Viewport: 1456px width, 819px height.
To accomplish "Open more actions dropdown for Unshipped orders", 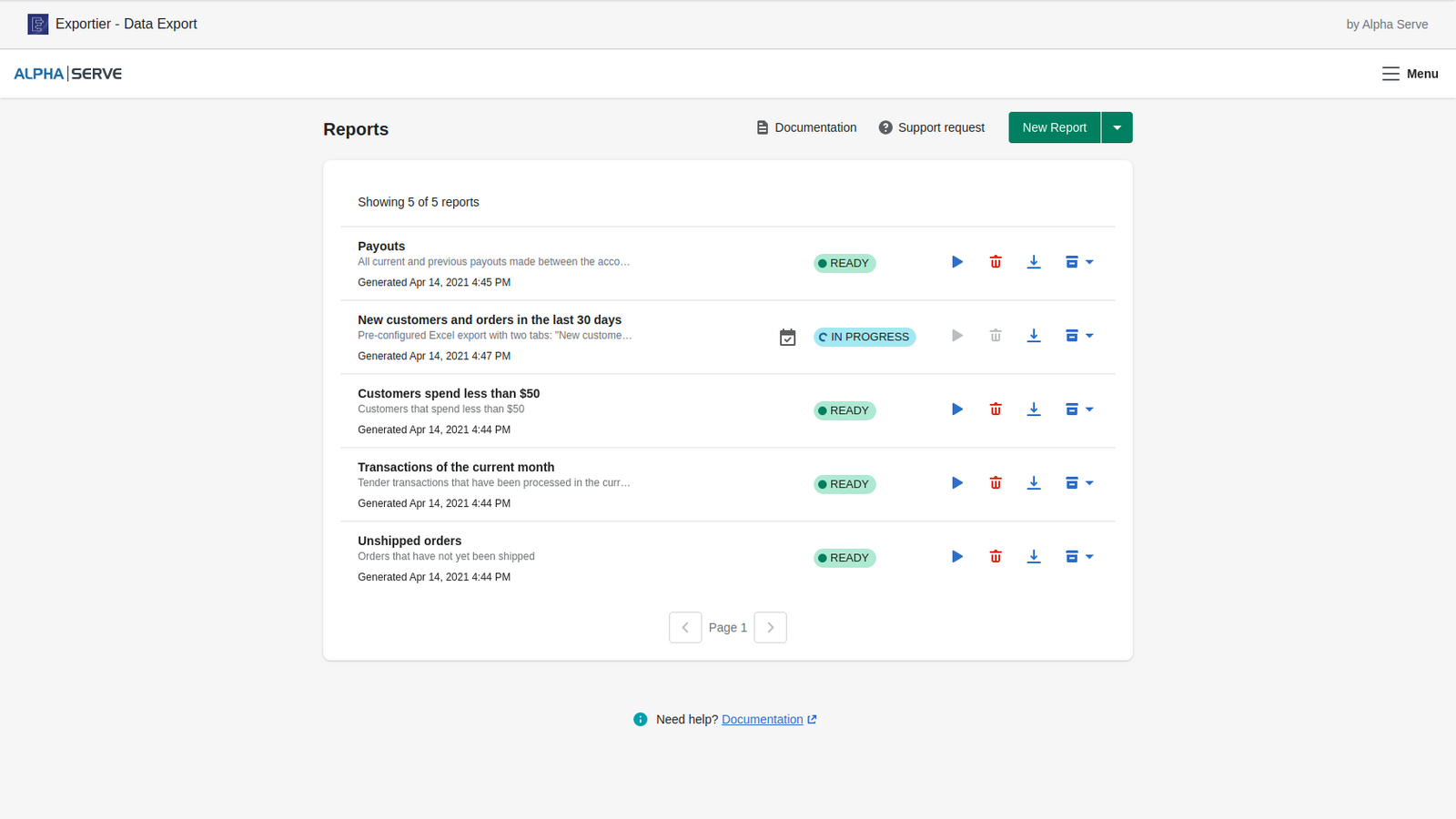I will coord(1079,557).
